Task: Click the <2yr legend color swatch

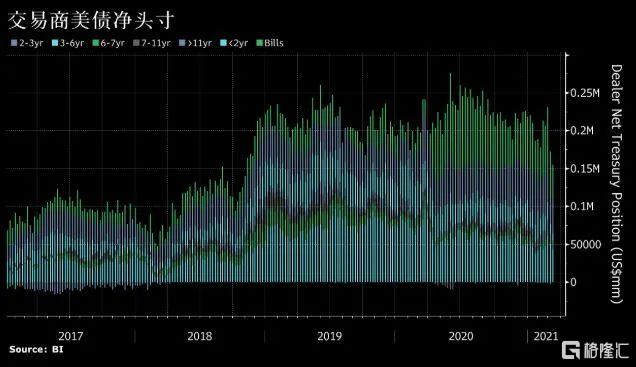Action: click(223, 43)
